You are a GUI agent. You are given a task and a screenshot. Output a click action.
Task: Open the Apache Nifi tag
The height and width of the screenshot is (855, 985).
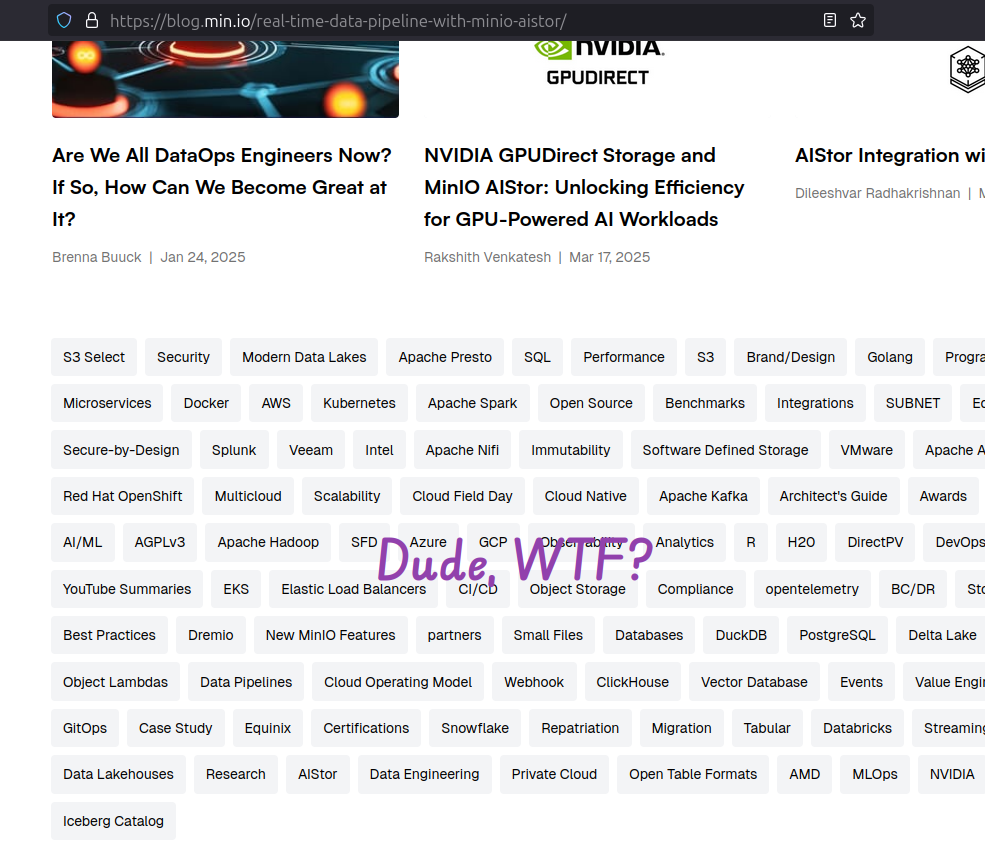click(x=462, y=450)
